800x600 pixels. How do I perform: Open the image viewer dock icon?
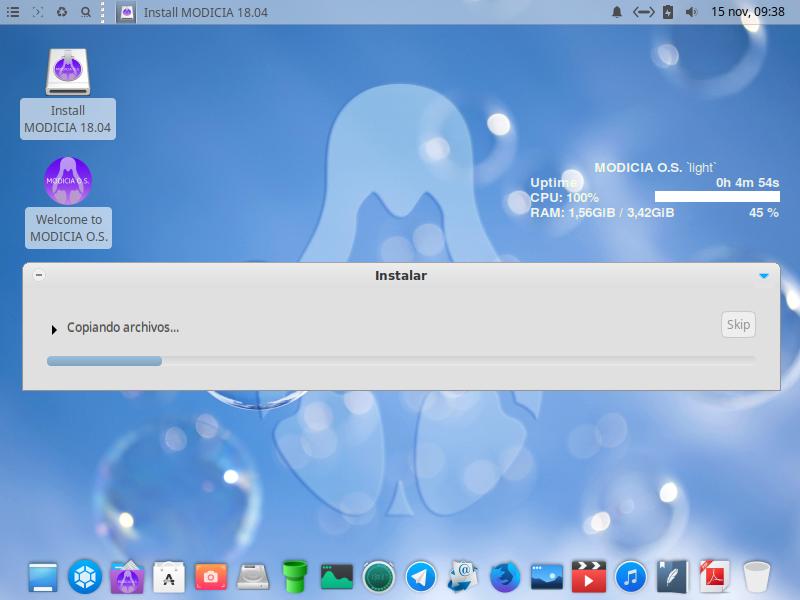click(546, 577)
